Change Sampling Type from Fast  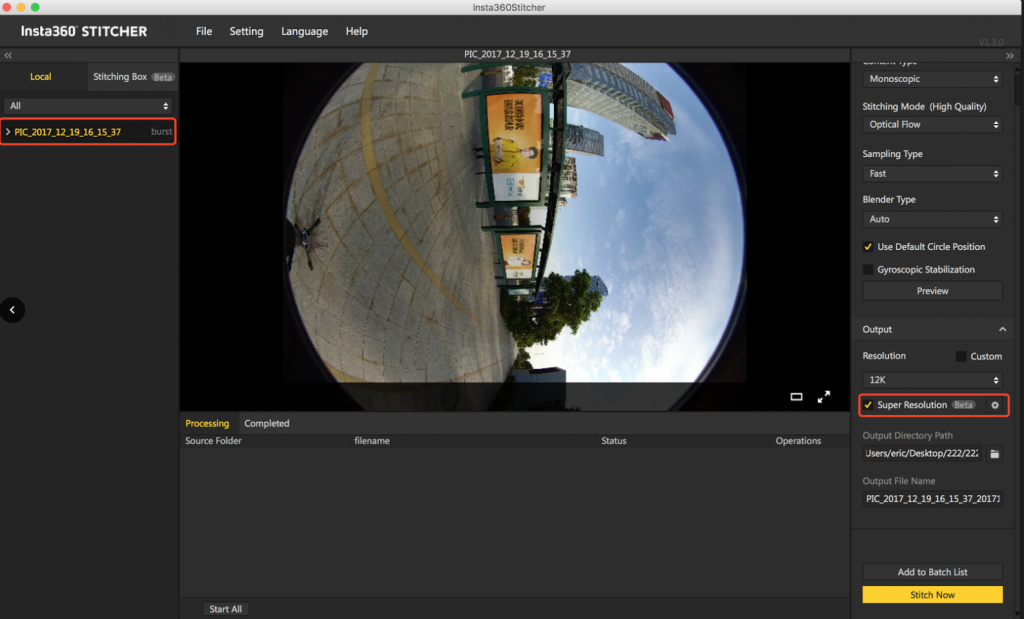[932, 173]
